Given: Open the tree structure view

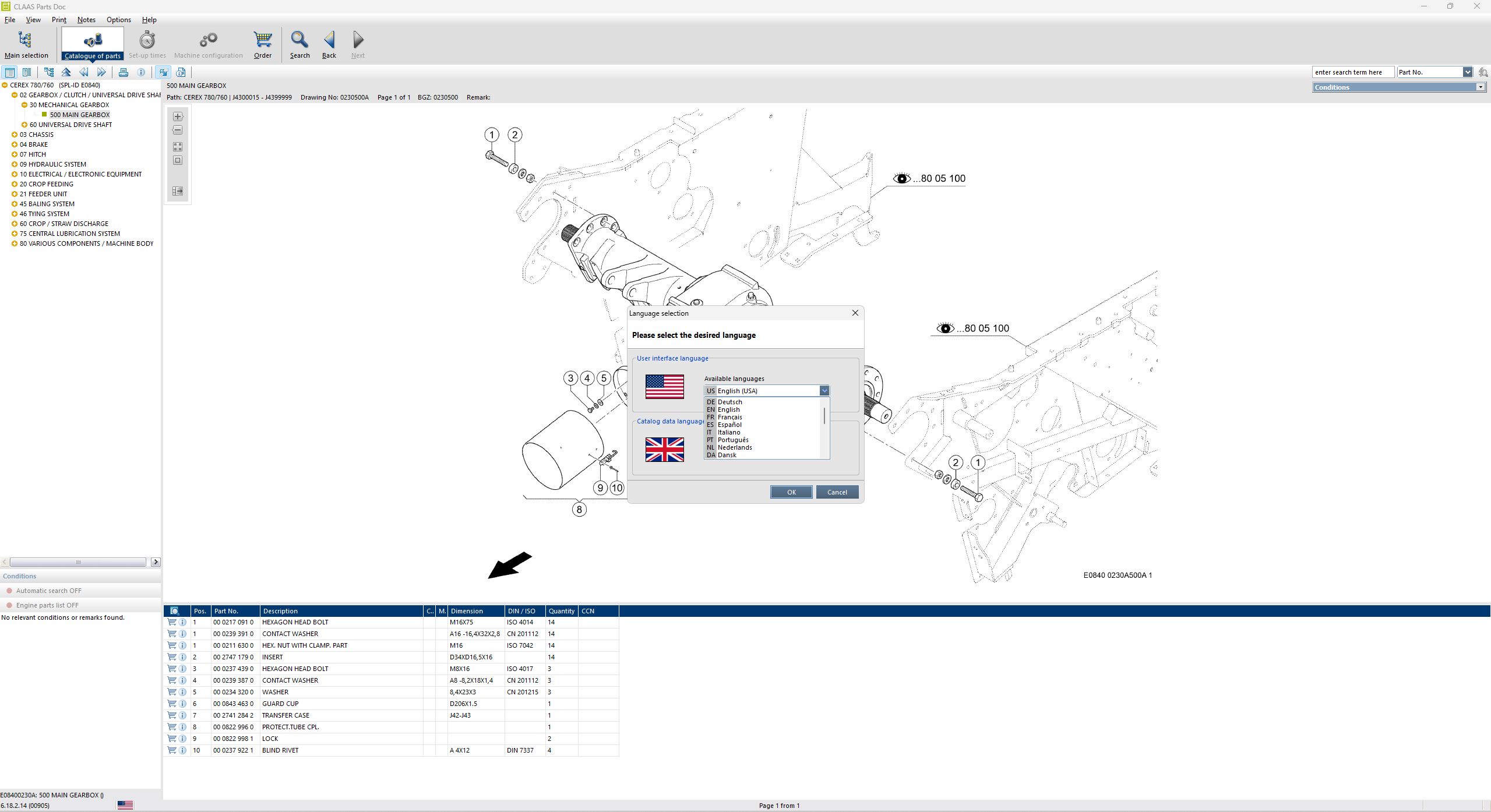Looking at the screenshot, I should pos(49,72).
